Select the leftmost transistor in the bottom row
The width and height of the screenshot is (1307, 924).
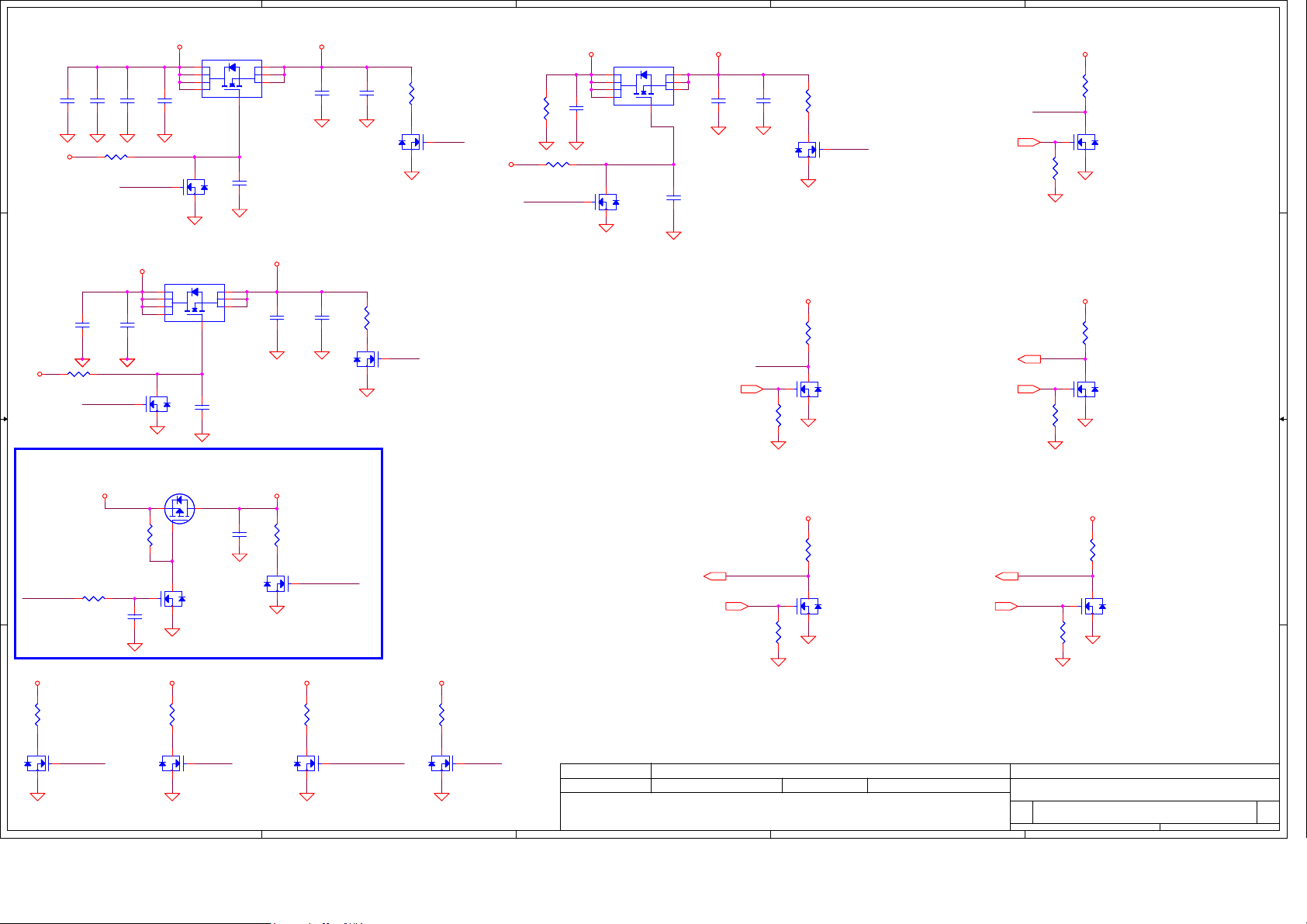point(37,764)
